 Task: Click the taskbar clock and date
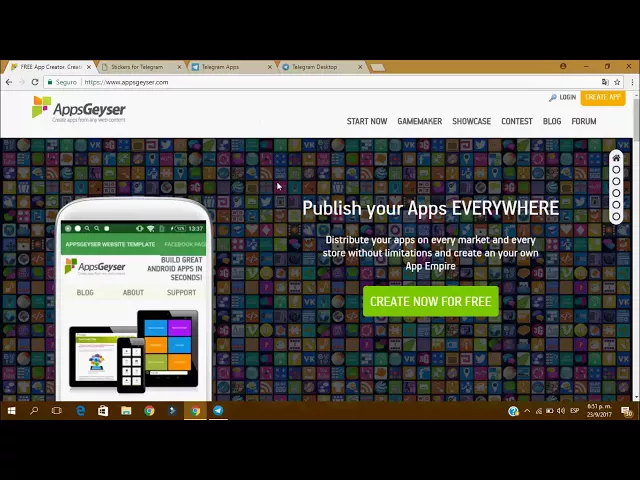click(599, 411)
